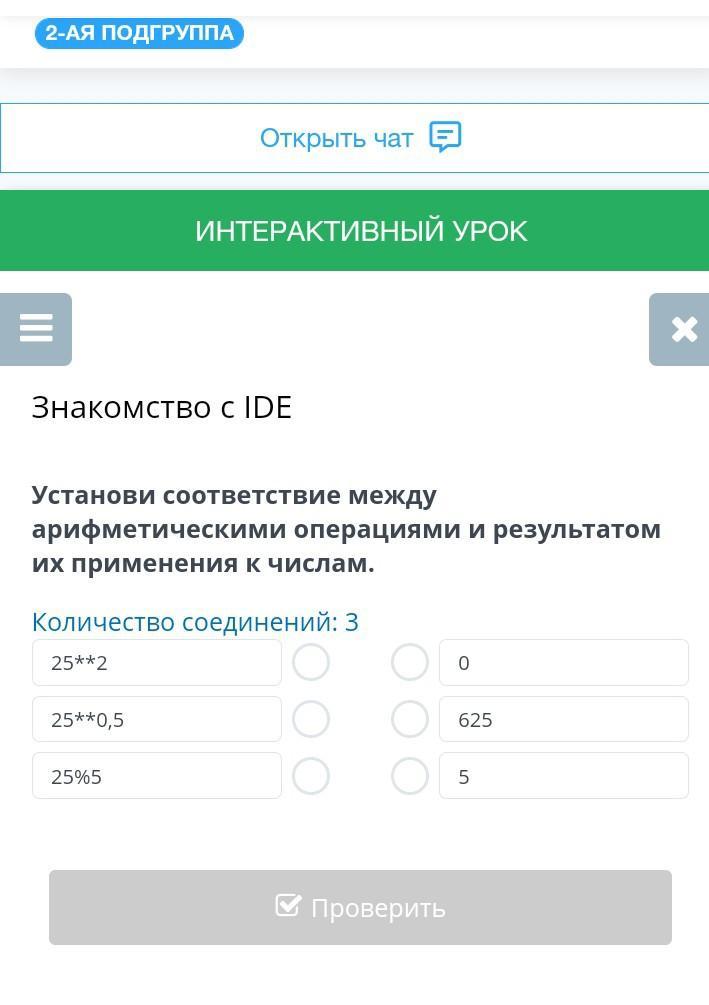Select connector circle next to 25%5
The width and height of the screenshot is (709, 1005).
coord(311,776)
